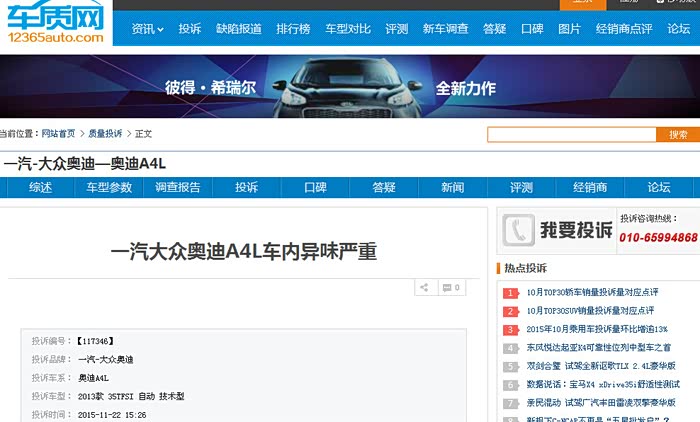Click the 车质网 12365auto.com logo

click(56, 22)
